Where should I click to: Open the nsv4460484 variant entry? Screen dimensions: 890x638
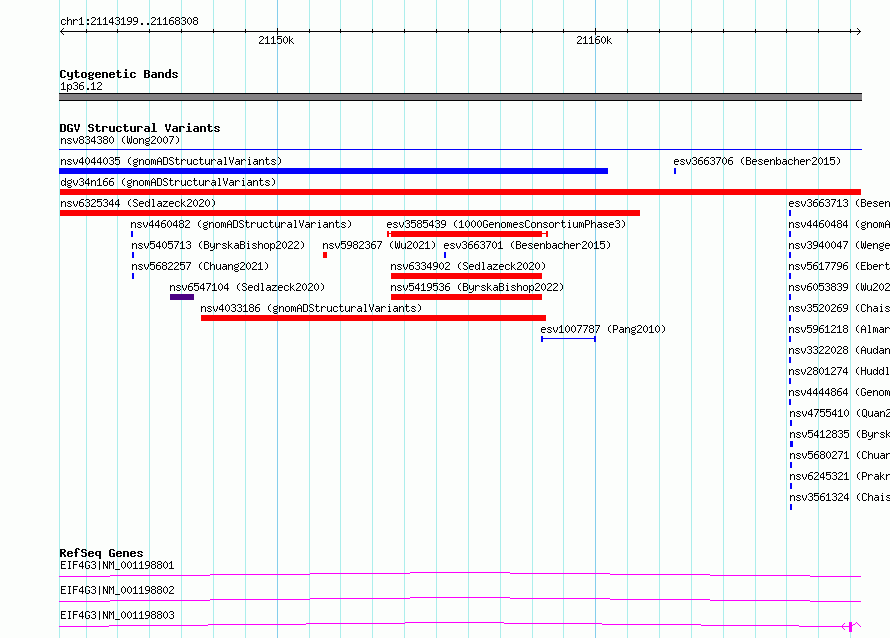839,224
